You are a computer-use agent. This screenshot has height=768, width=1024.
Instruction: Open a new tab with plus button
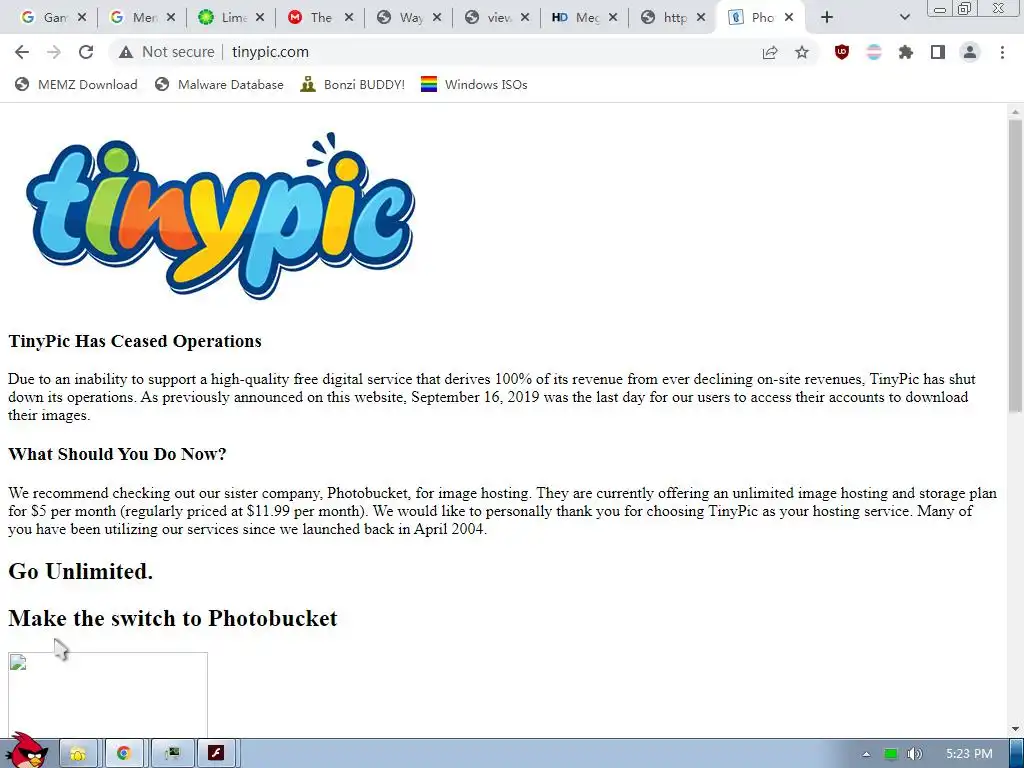(x=827, y=18)
